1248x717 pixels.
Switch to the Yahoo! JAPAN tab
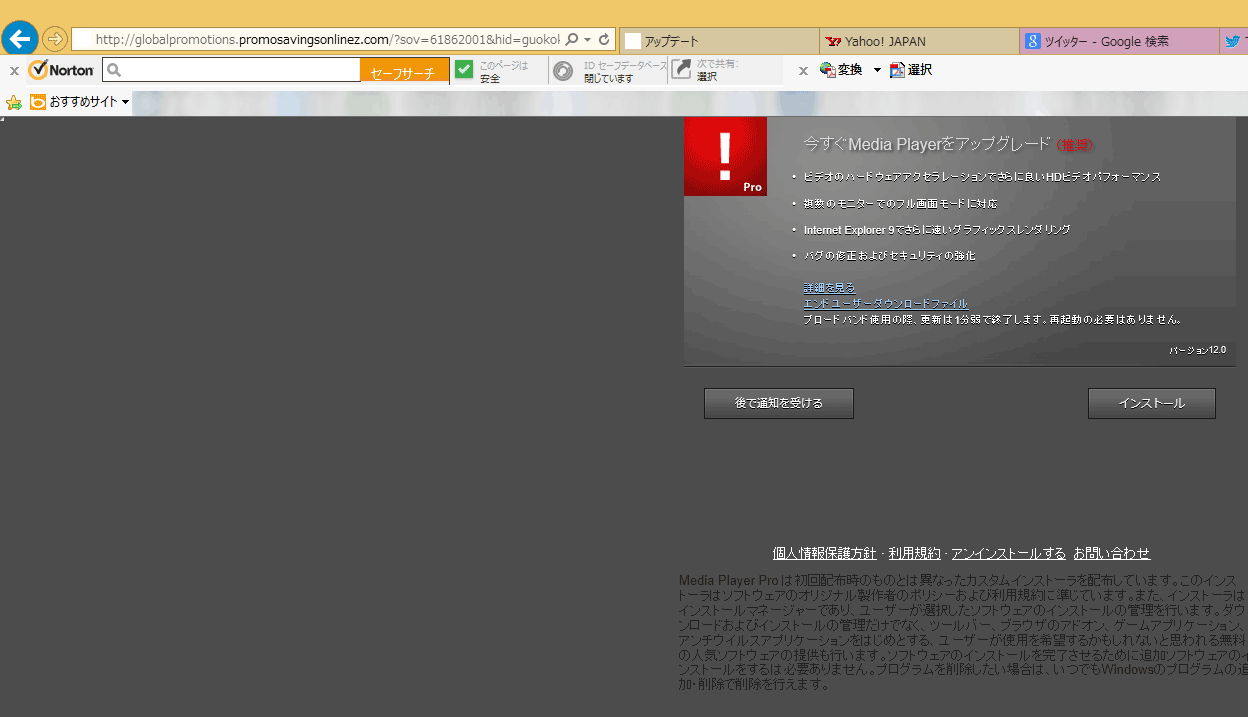(919, 41)
